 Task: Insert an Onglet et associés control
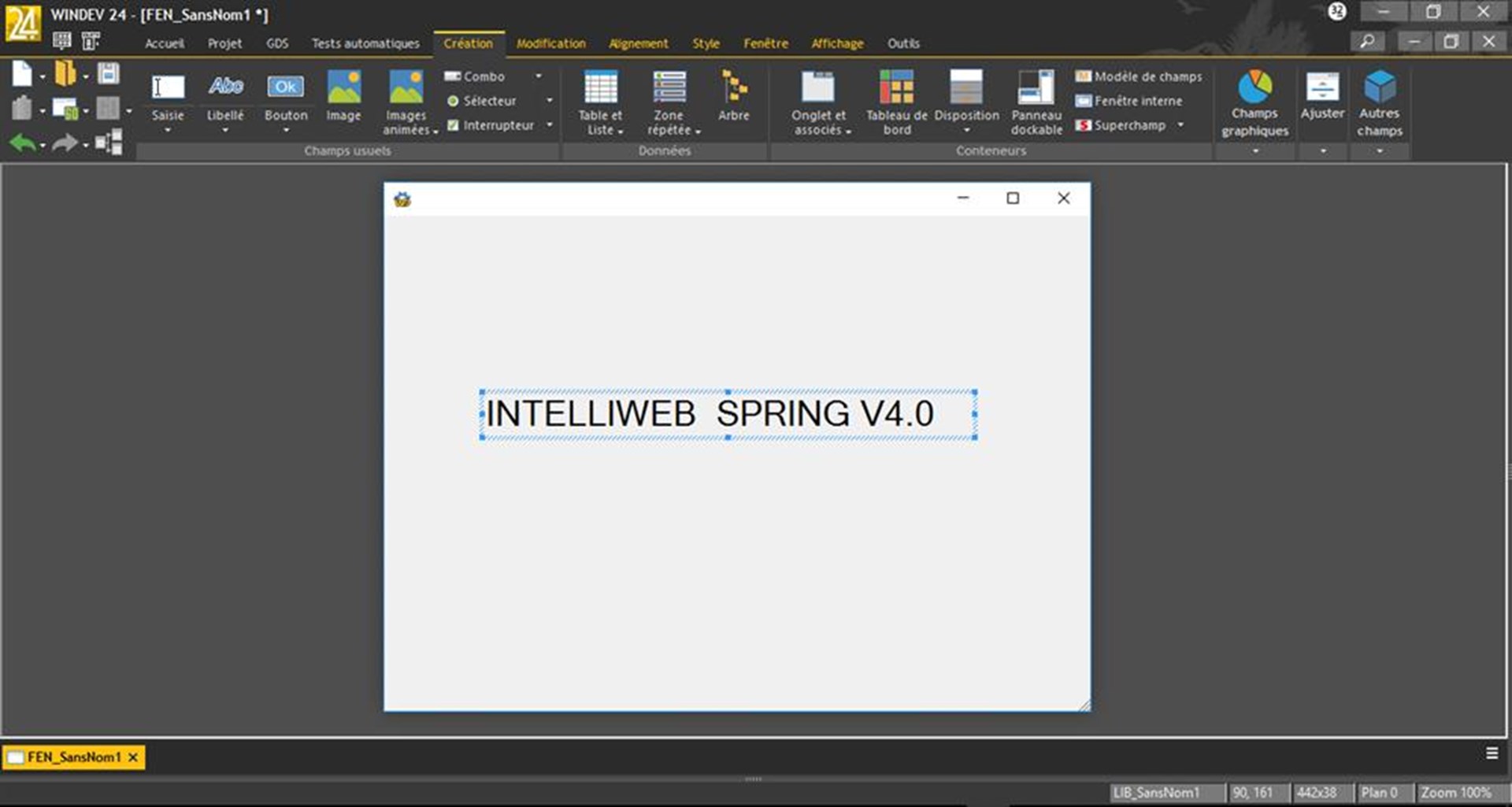[819, 102]
